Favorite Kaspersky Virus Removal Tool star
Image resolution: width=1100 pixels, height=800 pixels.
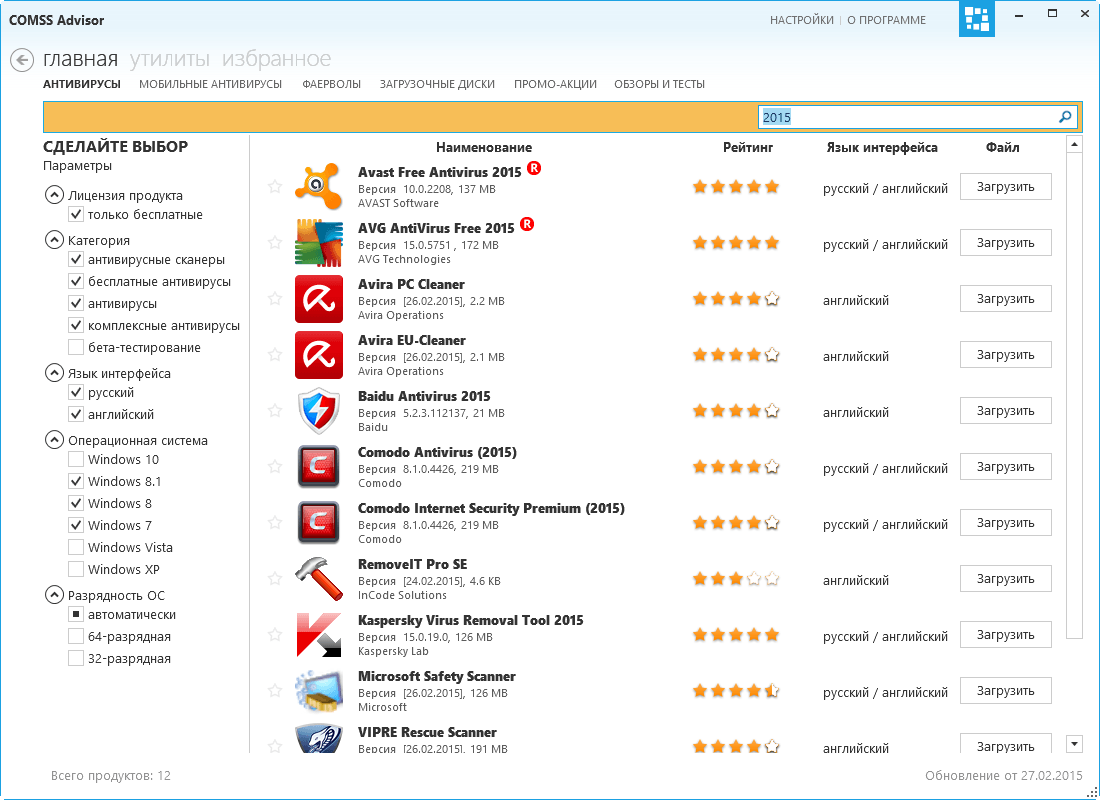(x=274, y=634)
